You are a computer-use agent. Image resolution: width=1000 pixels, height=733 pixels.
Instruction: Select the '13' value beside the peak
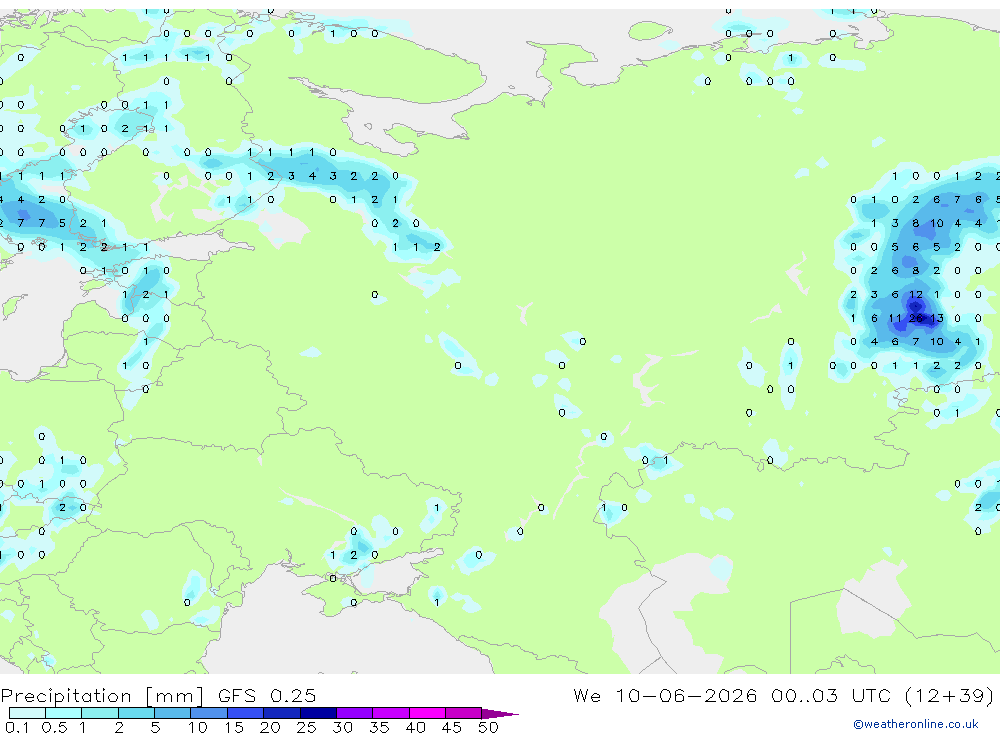click(936, 318)
